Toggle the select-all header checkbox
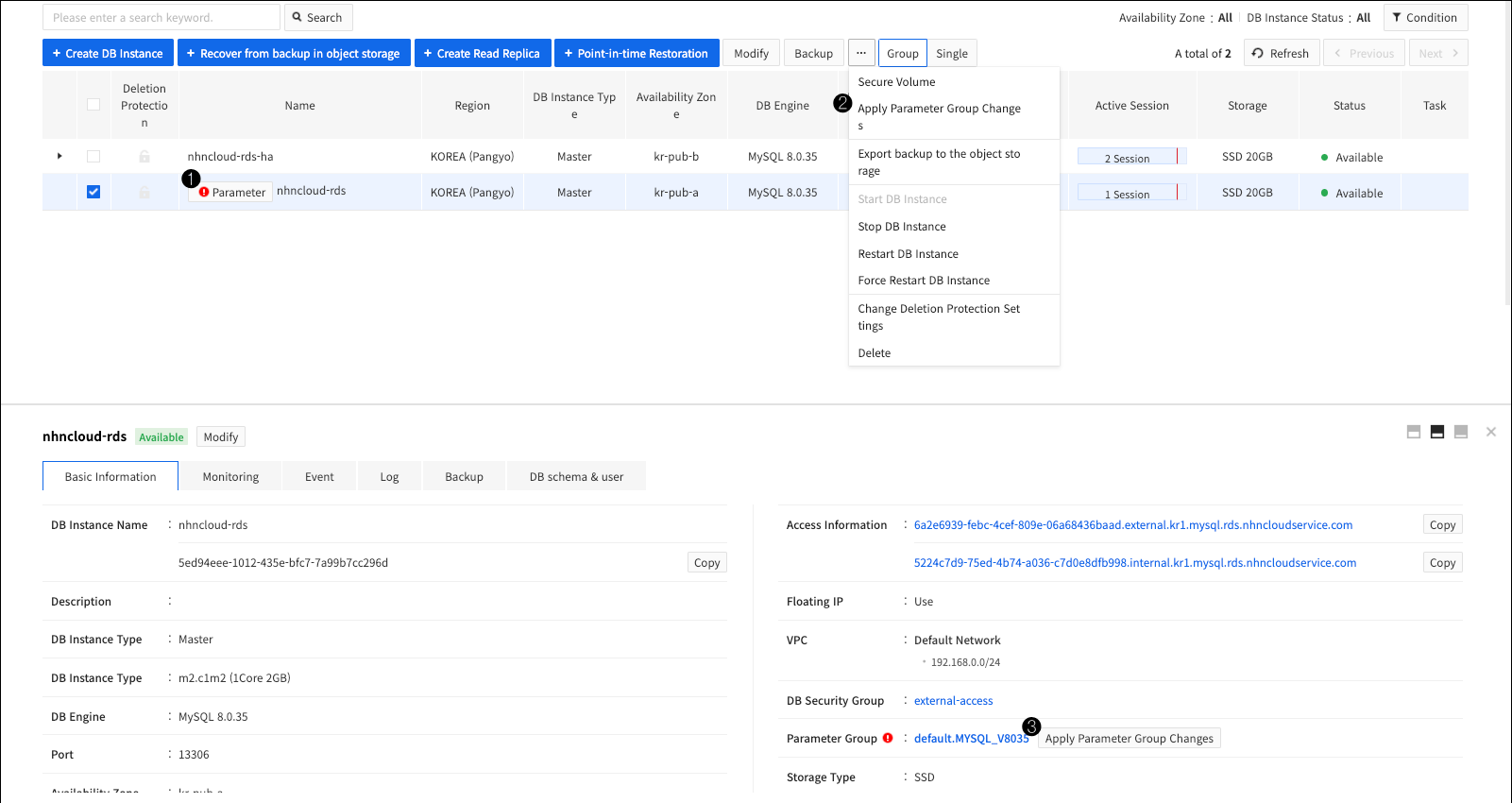 93,105
